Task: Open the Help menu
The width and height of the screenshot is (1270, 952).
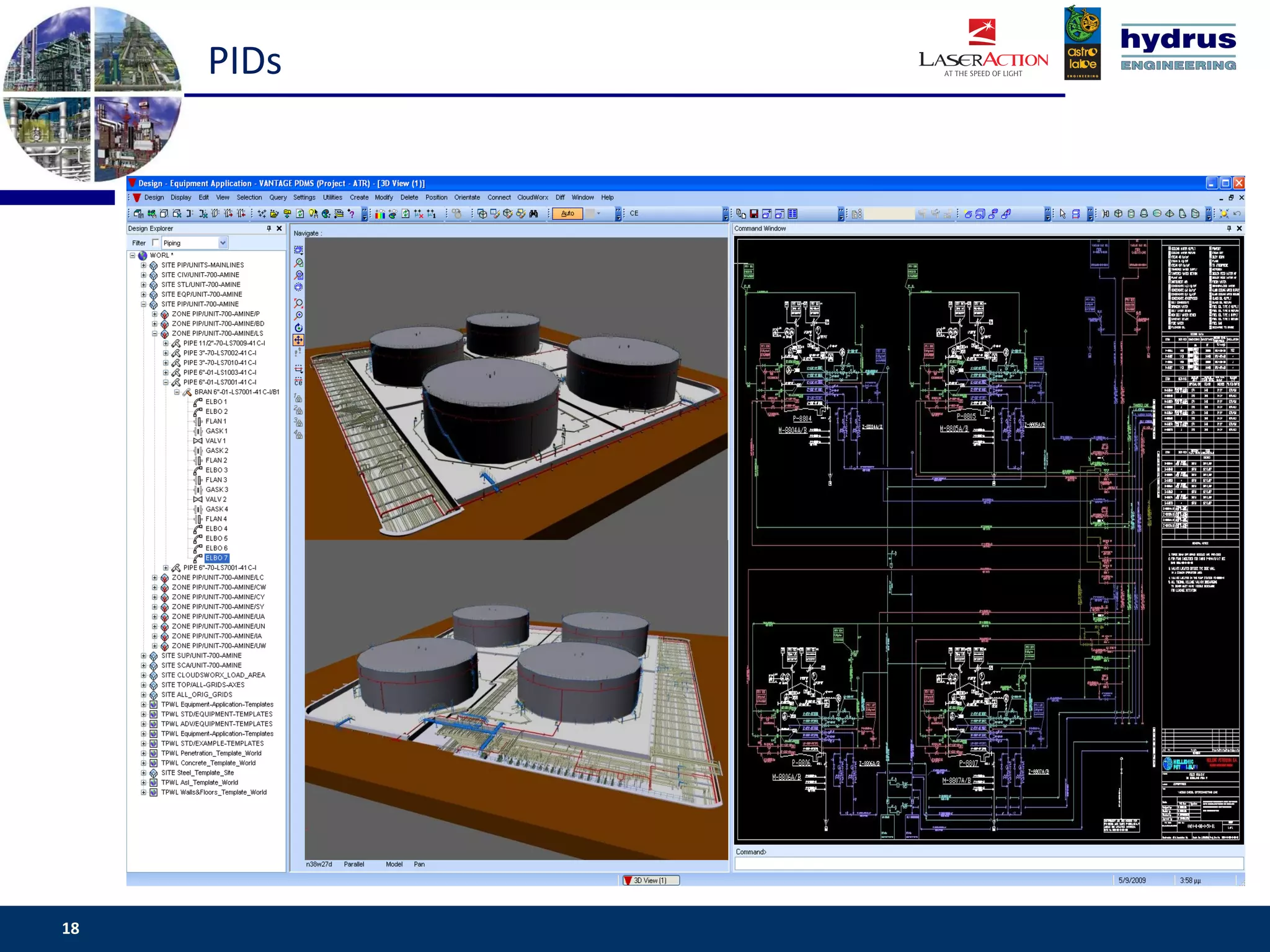Action: [607, 198]
